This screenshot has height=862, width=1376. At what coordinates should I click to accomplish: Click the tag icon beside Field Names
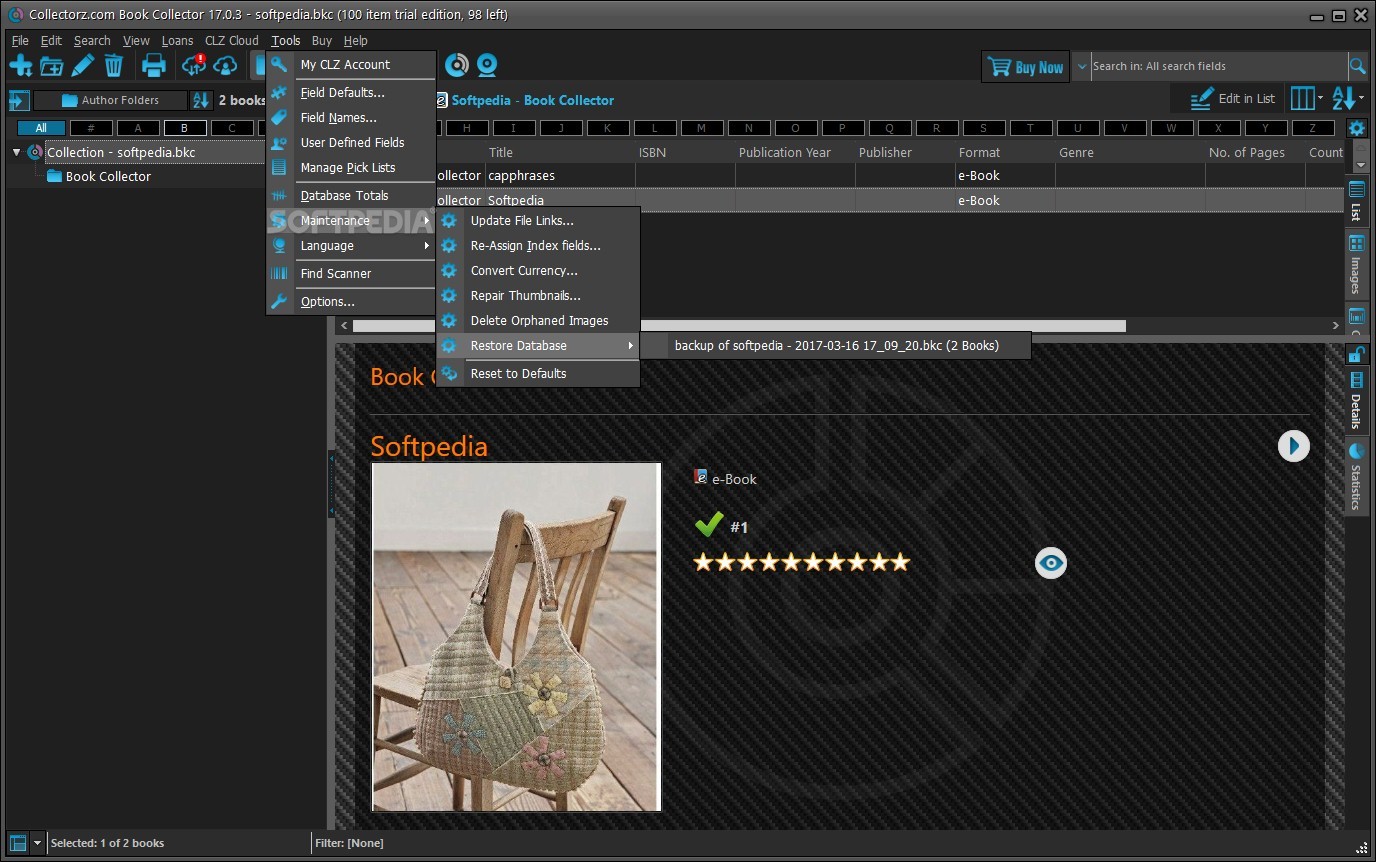279,118
